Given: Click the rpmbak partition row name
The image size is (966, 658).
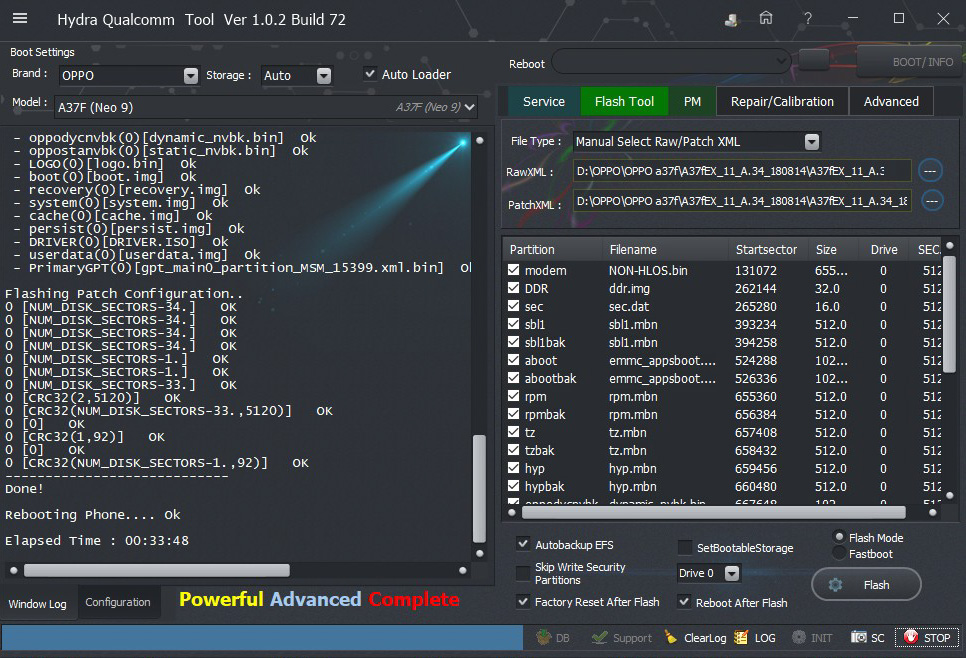Looking at the screenshot, I should [x=545, y=414].
